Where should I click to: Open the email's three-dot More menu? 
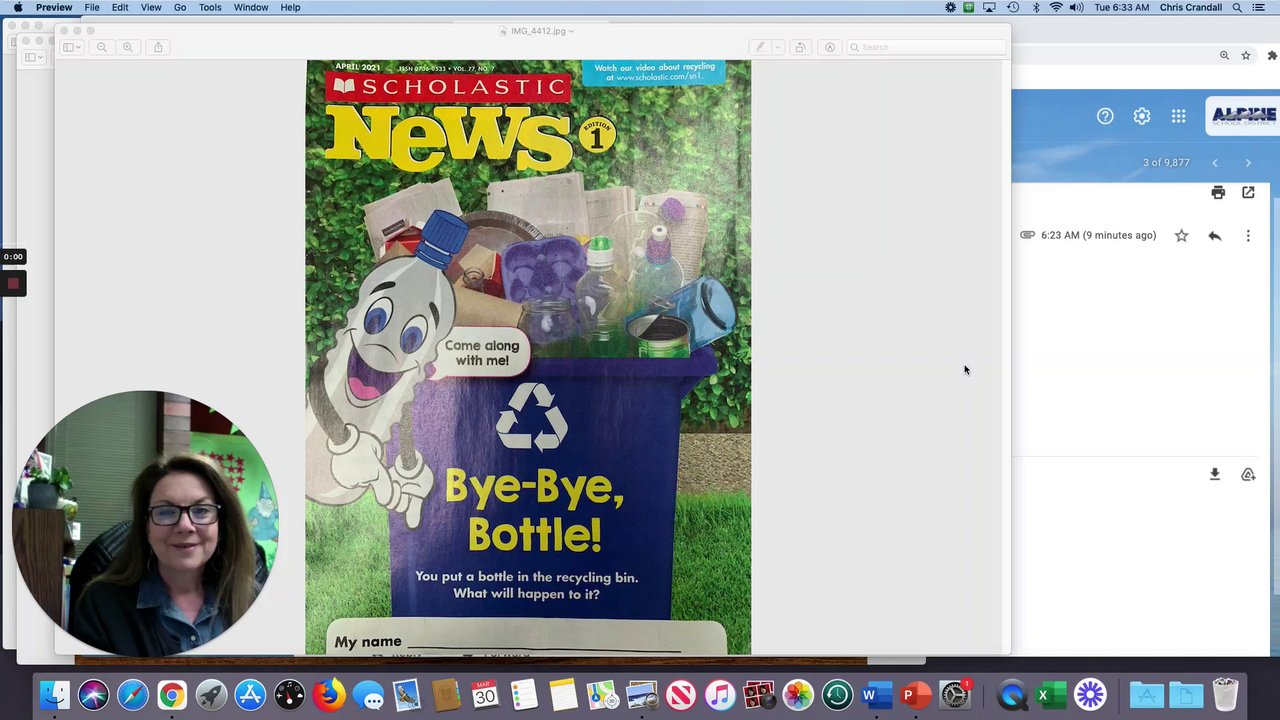point(1248,236)
